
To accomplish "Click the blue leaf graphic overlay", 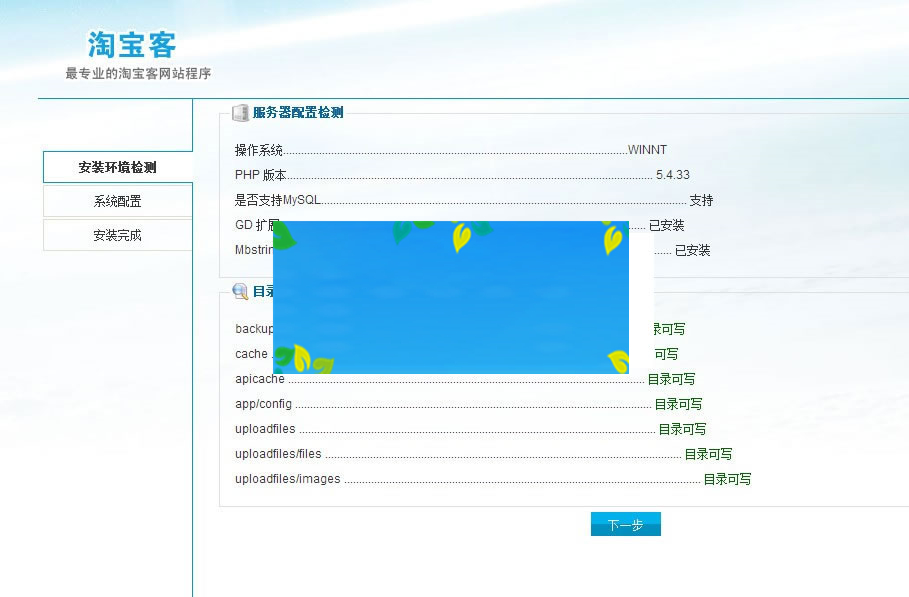I will [452, 296].
